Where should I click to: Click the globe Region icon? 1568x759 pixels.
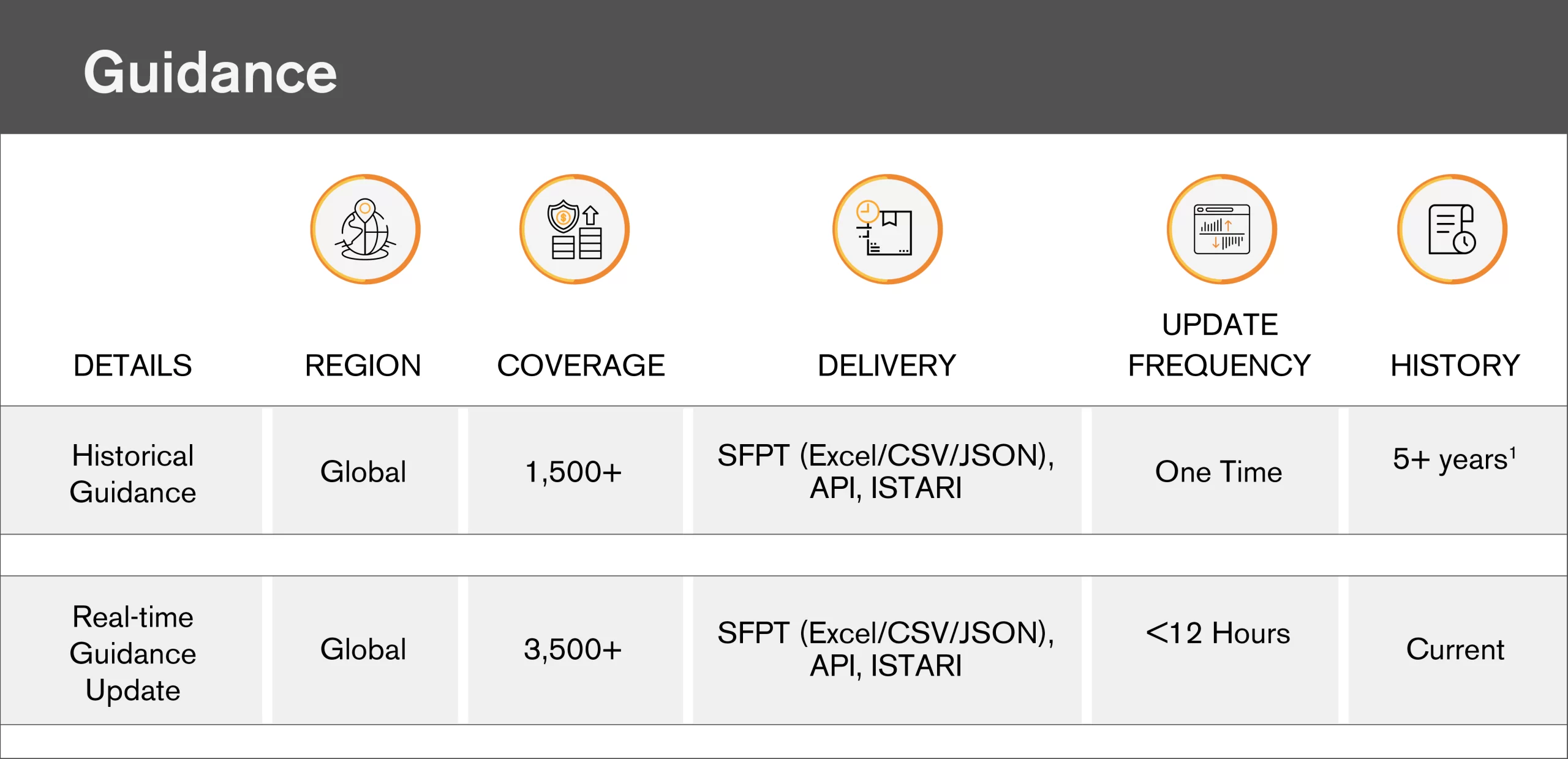coord(365,229)
